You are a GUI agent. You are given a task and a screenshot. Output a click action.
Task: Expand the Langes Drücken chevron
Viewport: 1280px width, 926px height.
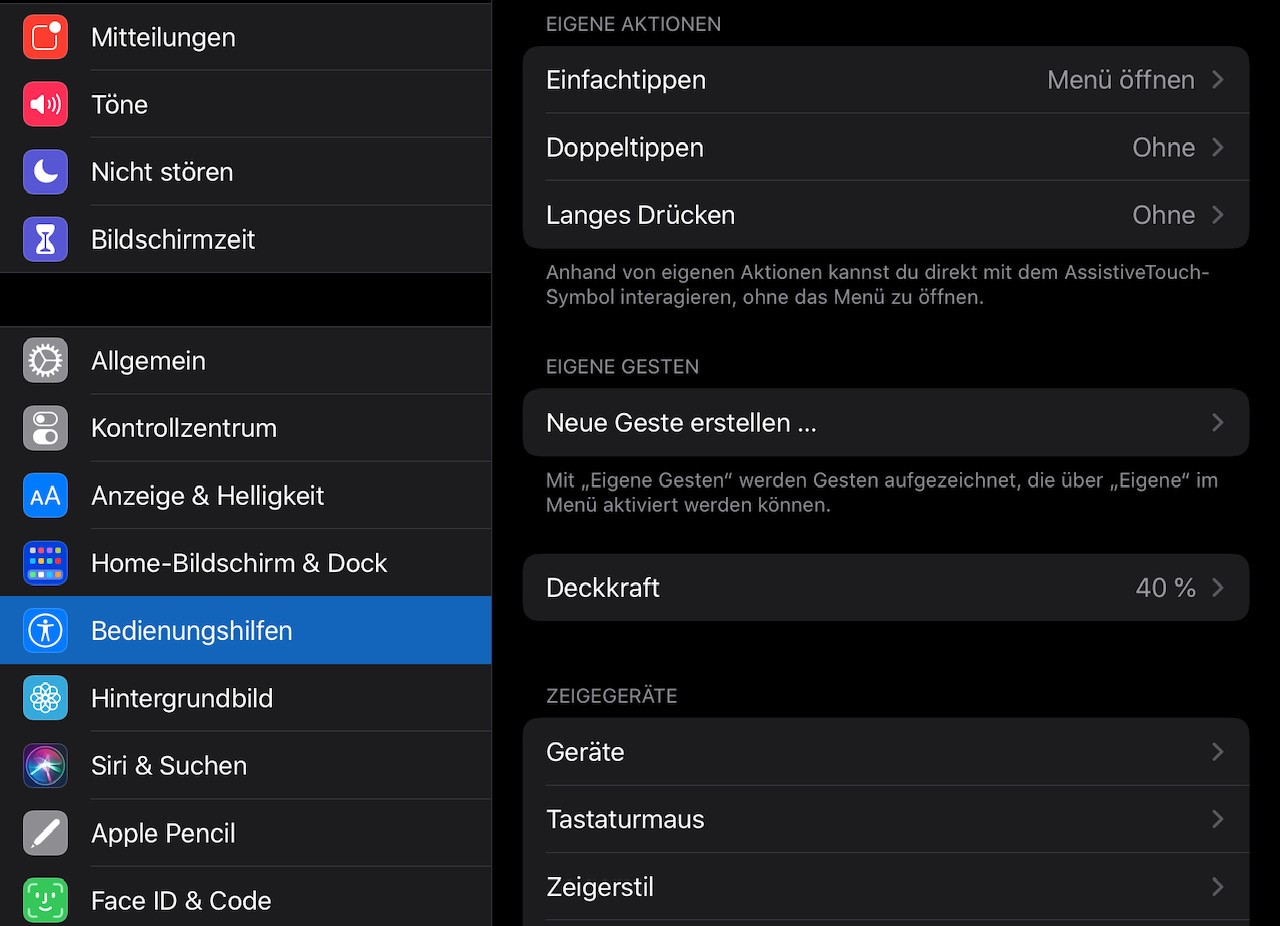tap(1217, 215)
